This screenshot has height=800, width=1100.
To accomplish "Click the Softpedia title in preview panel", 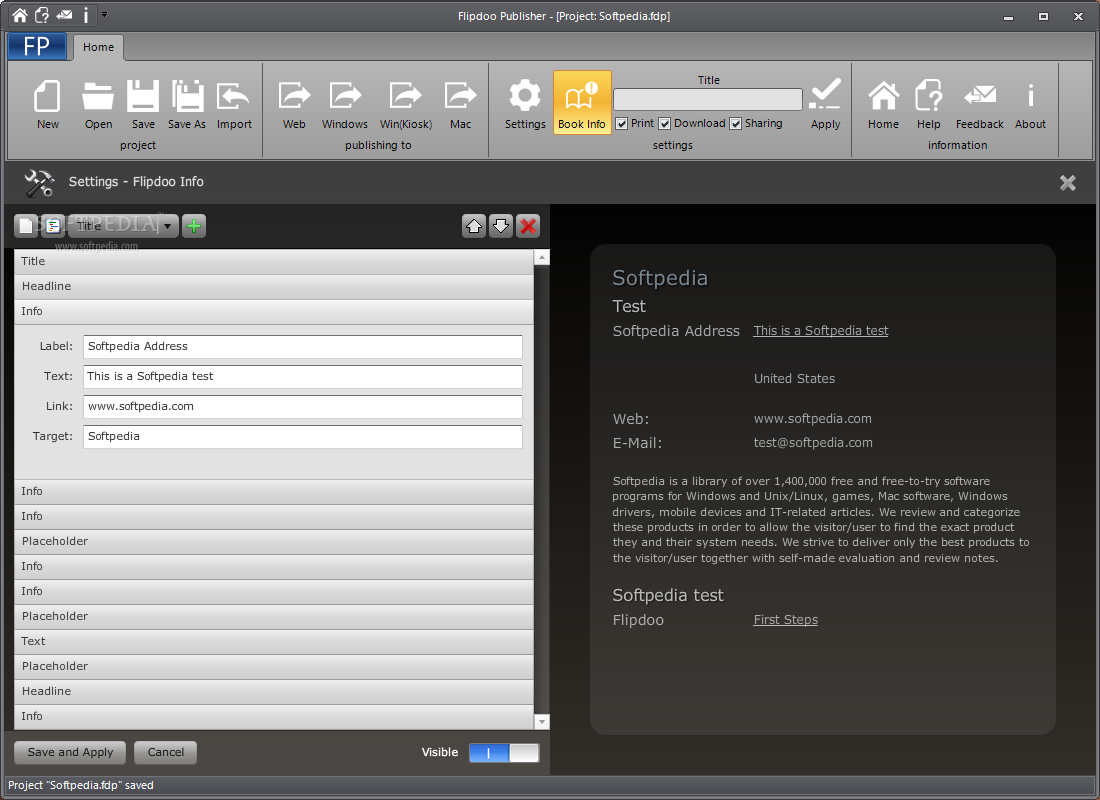I will tap(660, 279).
